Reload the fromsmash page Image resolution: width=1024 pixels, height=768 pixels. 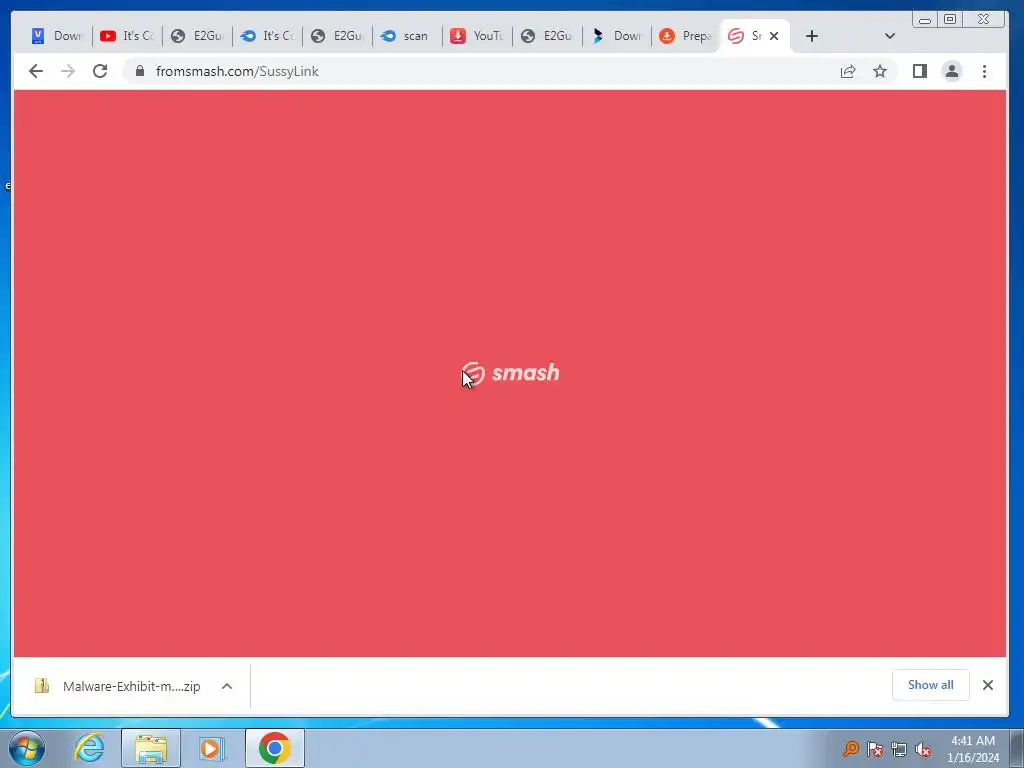[x=100, y=71]
